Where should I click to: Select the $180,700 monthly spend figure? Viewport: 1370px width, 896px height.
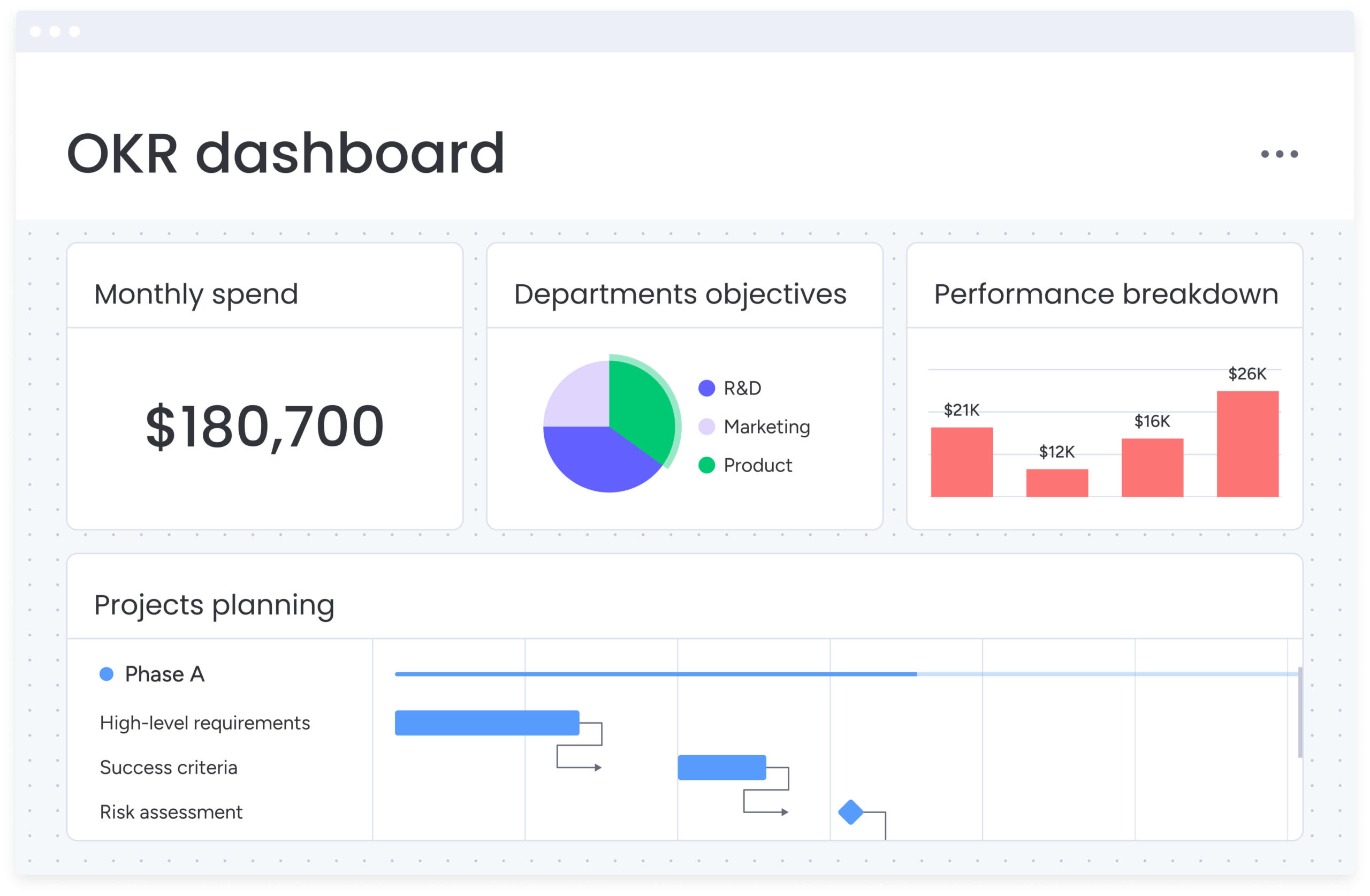pos(264,426)
